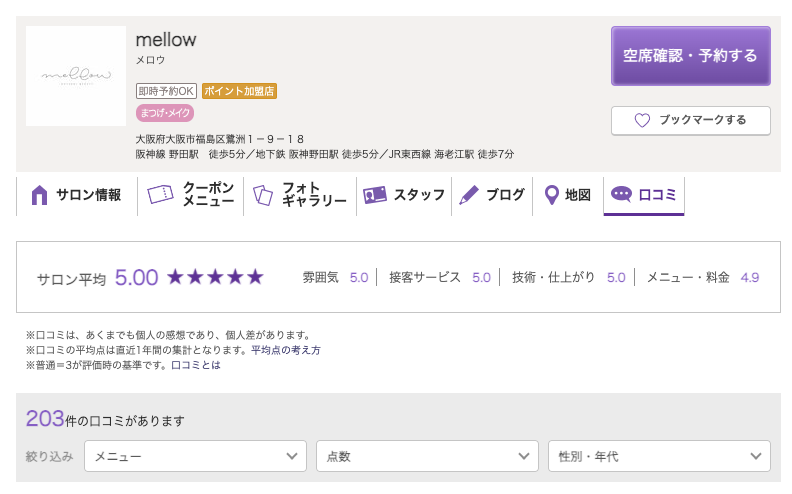Click the five-star rating display
The width and height of the screenshot is (792, 494).
tap(215, 277)
